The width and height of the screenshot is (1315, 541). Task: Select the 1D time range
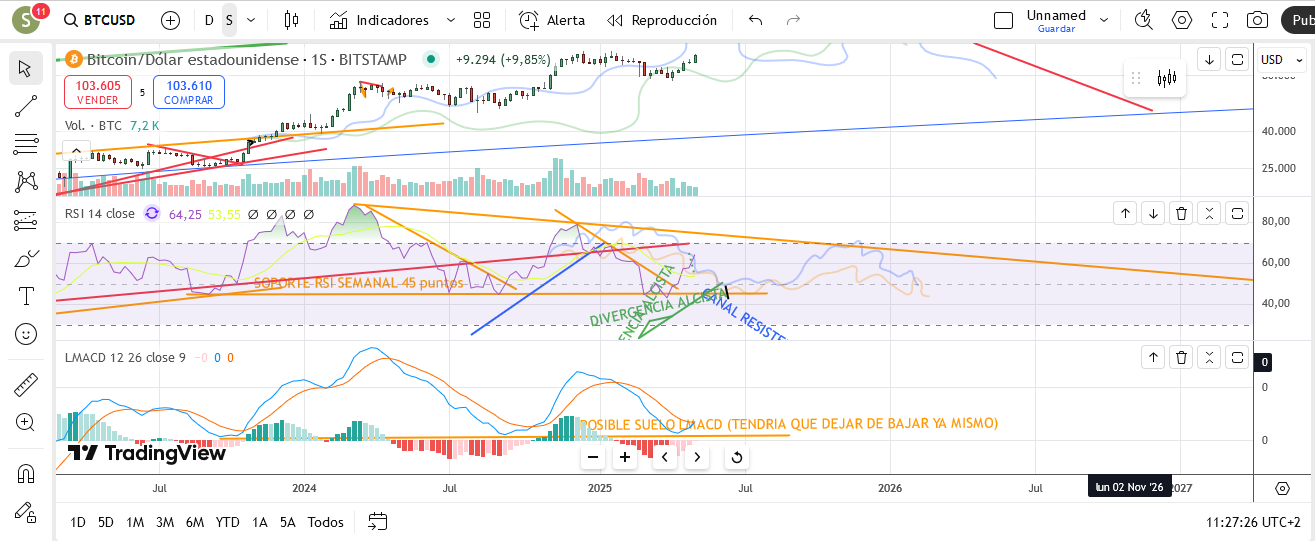click(x=77, y=522)
